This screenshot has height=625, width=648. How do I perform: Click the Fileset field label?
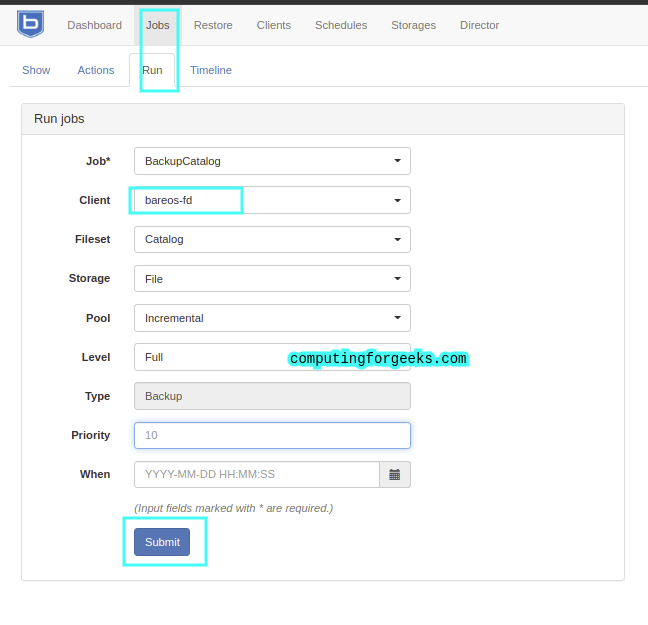coord(93,239)
